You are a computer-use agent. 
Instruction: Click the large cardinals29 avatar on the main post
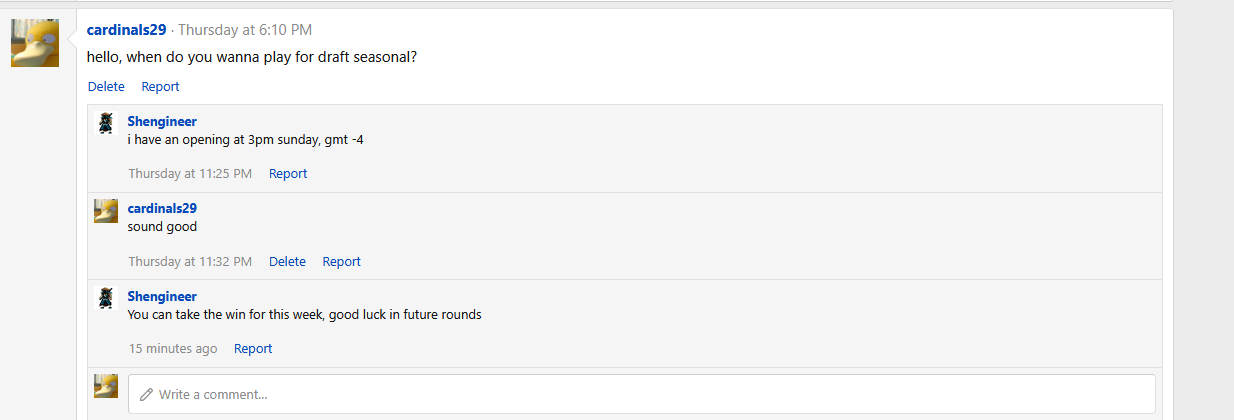[x=35, y=43]
